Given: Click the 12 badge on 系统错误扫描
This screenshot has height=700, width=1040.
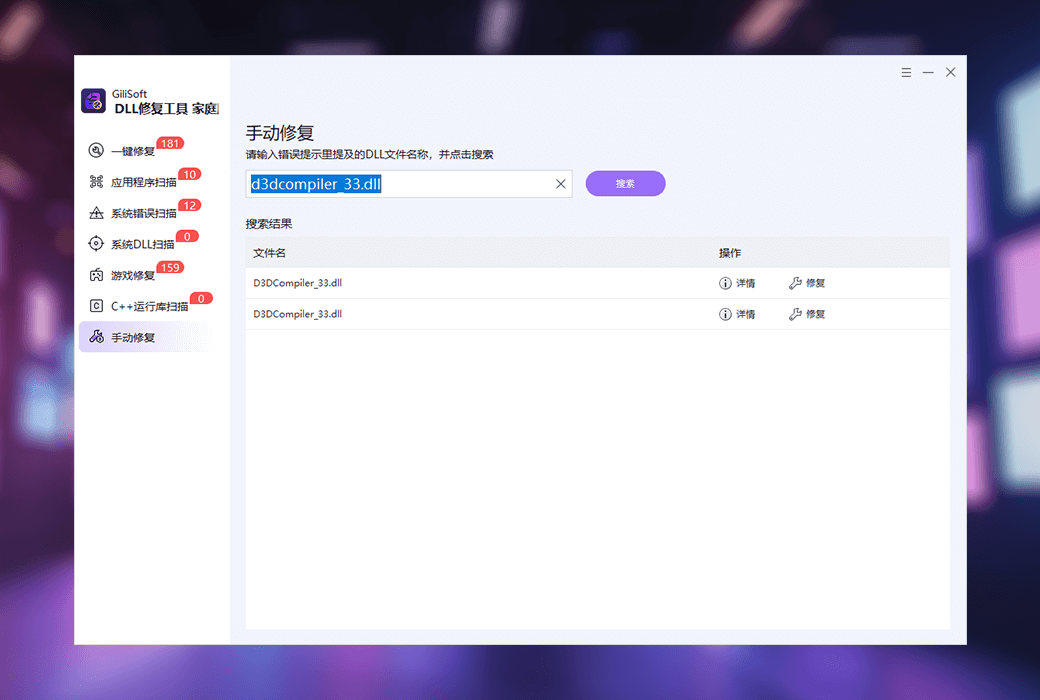Looking at the screenshot, I should click(x=190, y=206).
